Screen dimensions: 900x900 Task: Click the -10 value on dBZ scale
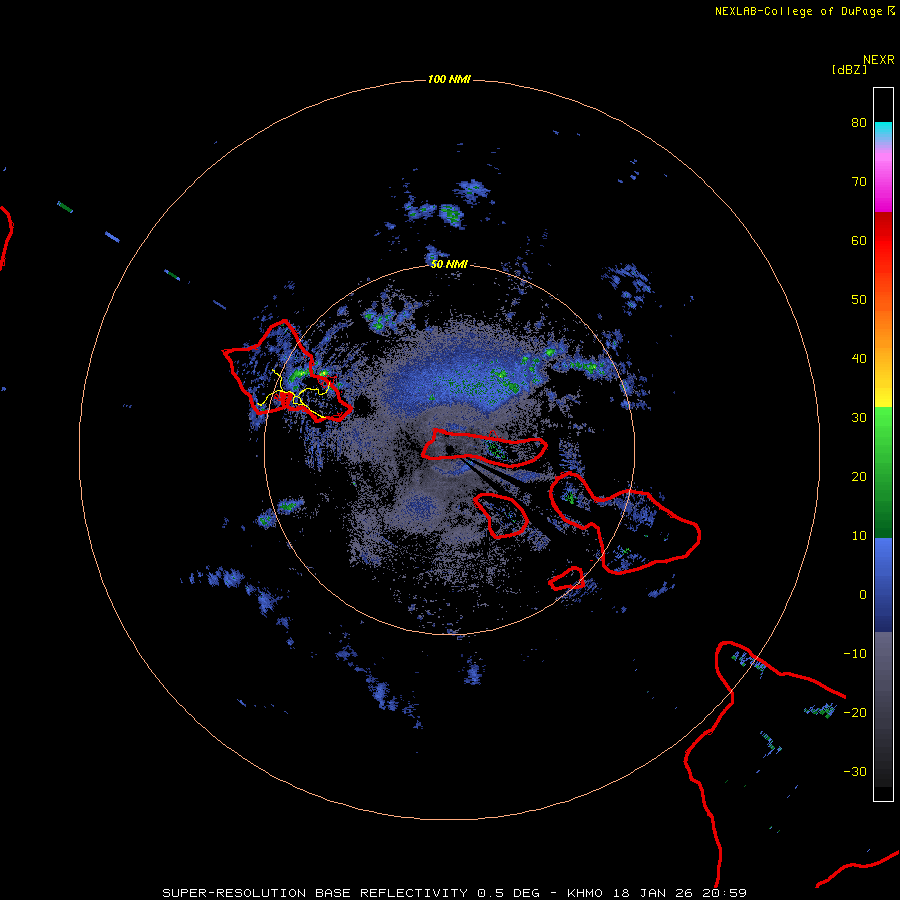coord(855,653)
